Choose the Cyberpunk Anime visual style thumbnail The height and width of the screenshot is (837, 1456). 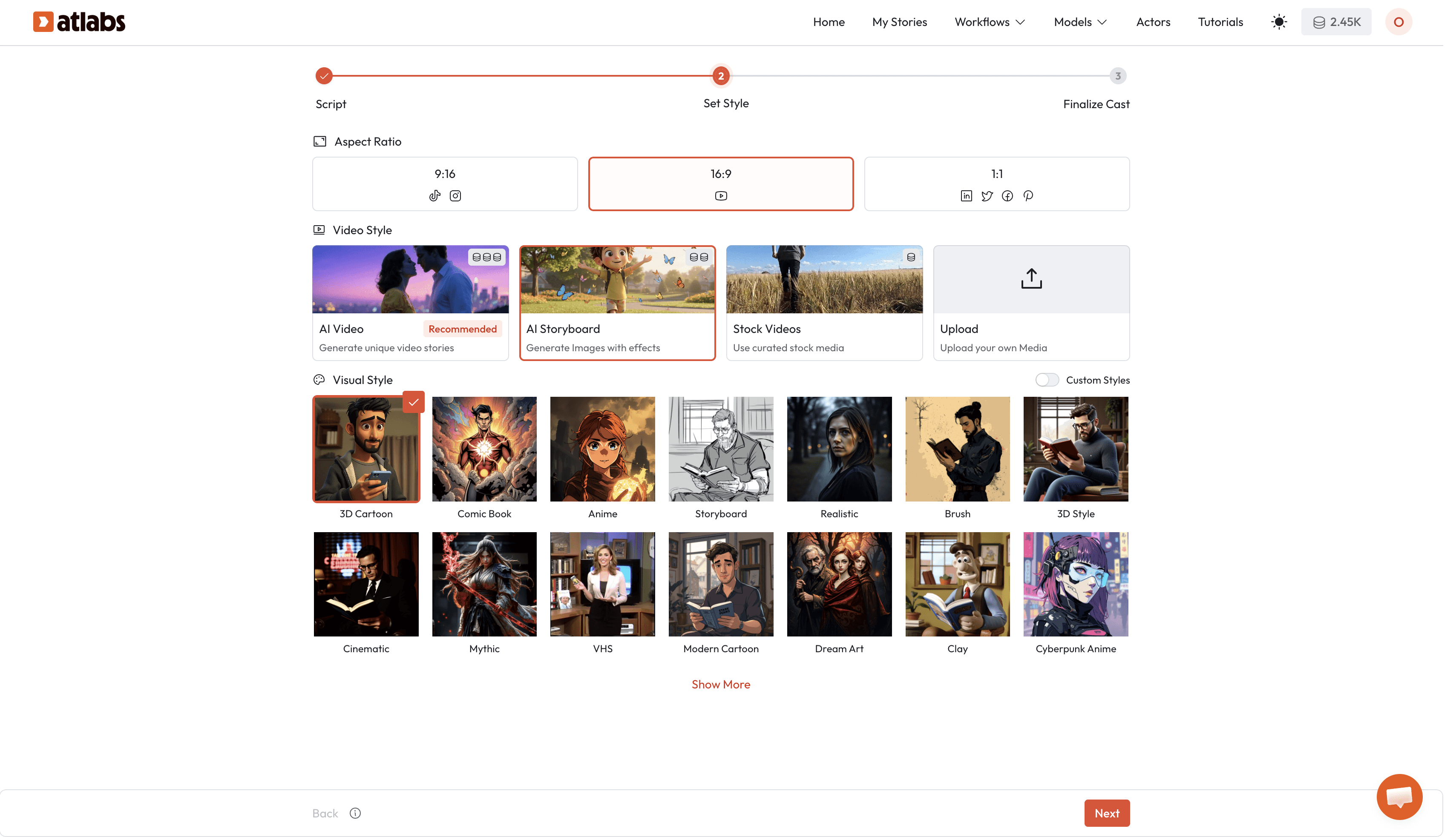1075,584
